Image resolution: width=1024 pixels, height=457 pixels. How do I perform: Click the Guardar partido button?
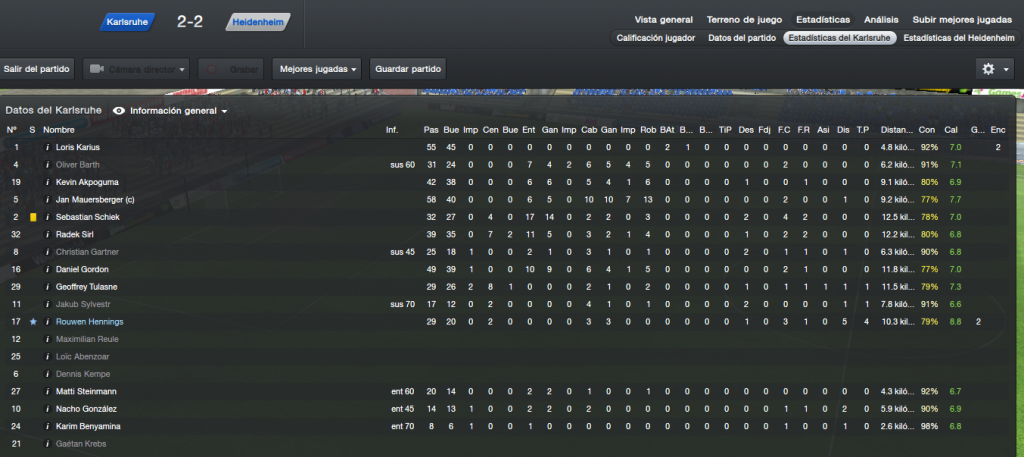pos(408,69)
